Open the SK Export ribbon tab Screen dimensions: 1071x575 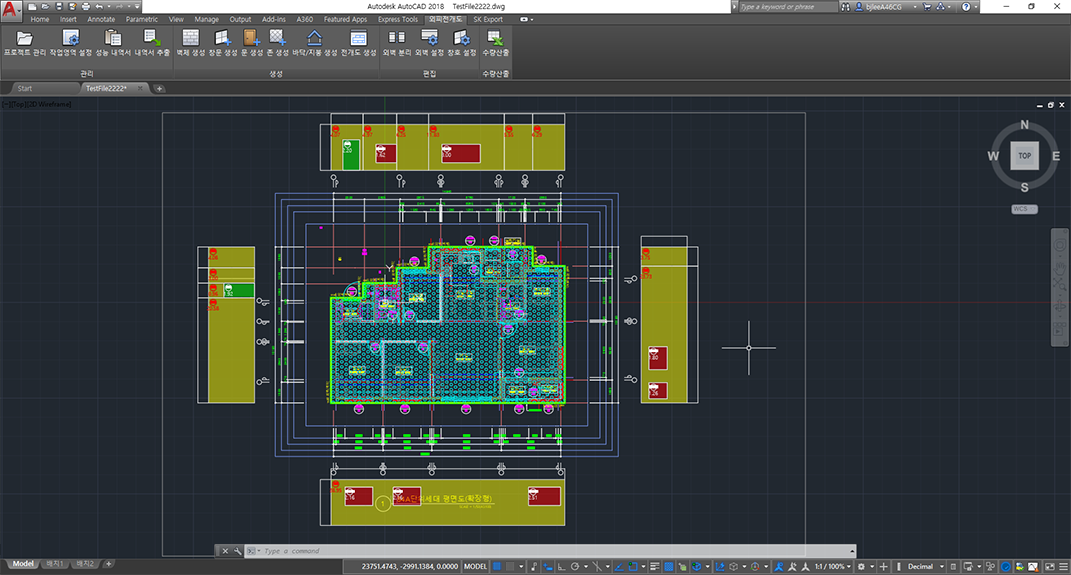click(x=488, y=19)
